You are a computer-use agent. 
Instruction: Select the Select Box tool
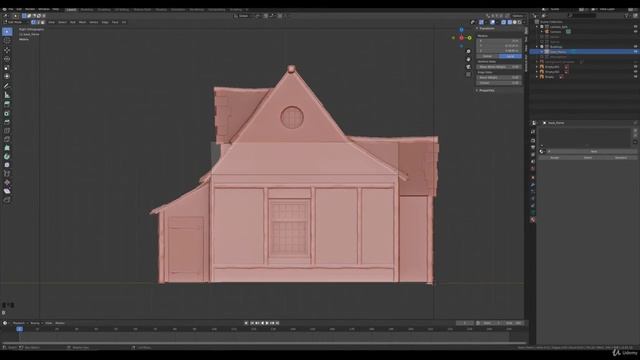tap(7, 31)
